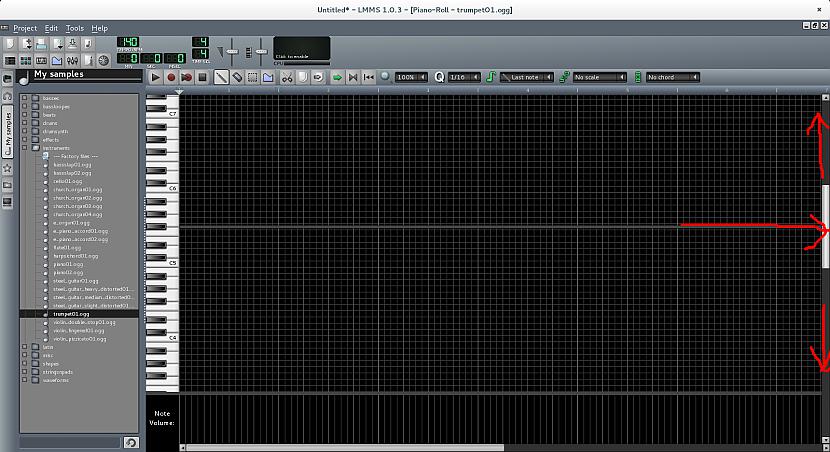Open the Edit menu
This screenshot has height=452, width=830.
coord(51,28)
